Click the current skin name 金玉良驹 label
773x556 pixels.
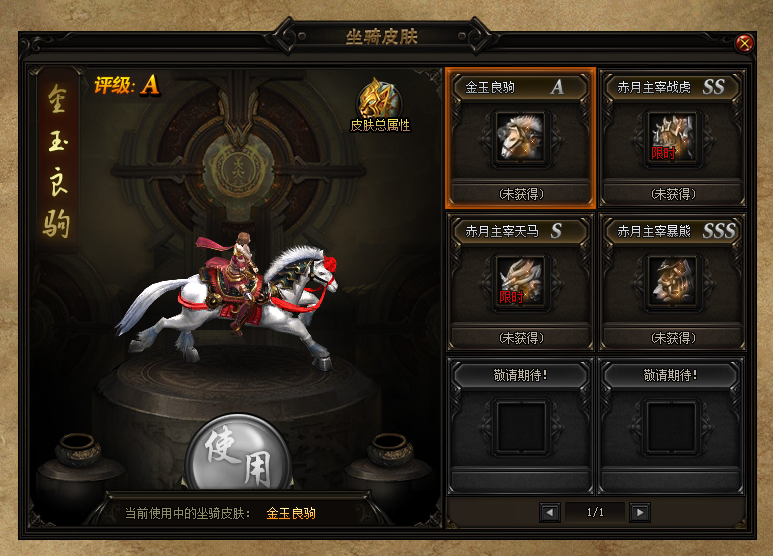click(291, 514)
